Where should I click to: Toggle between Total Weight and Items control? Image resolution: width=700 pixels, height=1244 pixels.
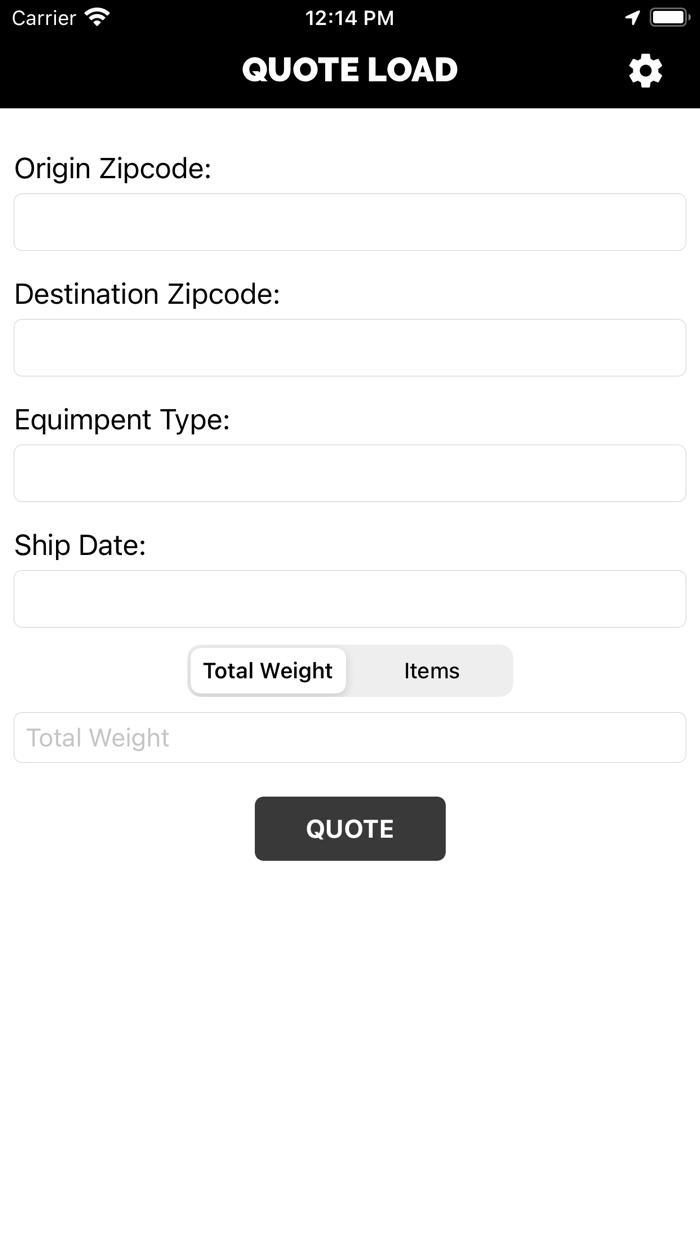click(350, 671)
